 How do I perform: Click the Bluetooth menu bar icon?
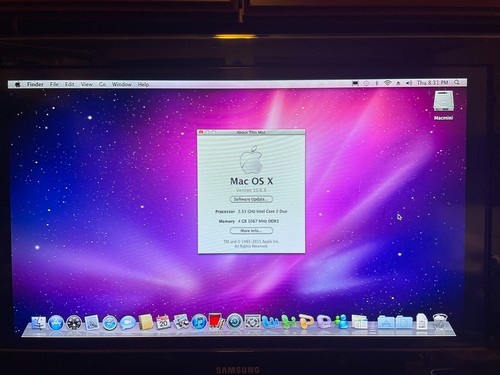tap(377, 83)
